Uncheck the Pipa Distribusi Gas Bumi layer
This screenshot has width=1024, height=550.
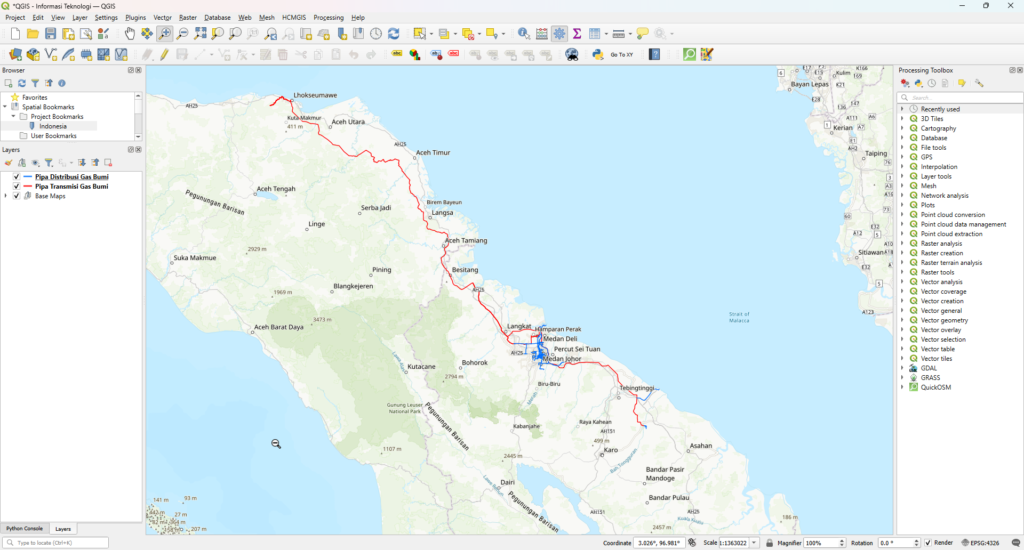tap(15, 176)
